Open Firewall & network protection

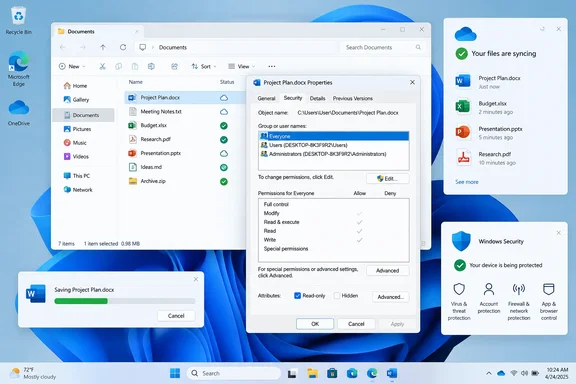pyautogui.click(x=519, y=301)
